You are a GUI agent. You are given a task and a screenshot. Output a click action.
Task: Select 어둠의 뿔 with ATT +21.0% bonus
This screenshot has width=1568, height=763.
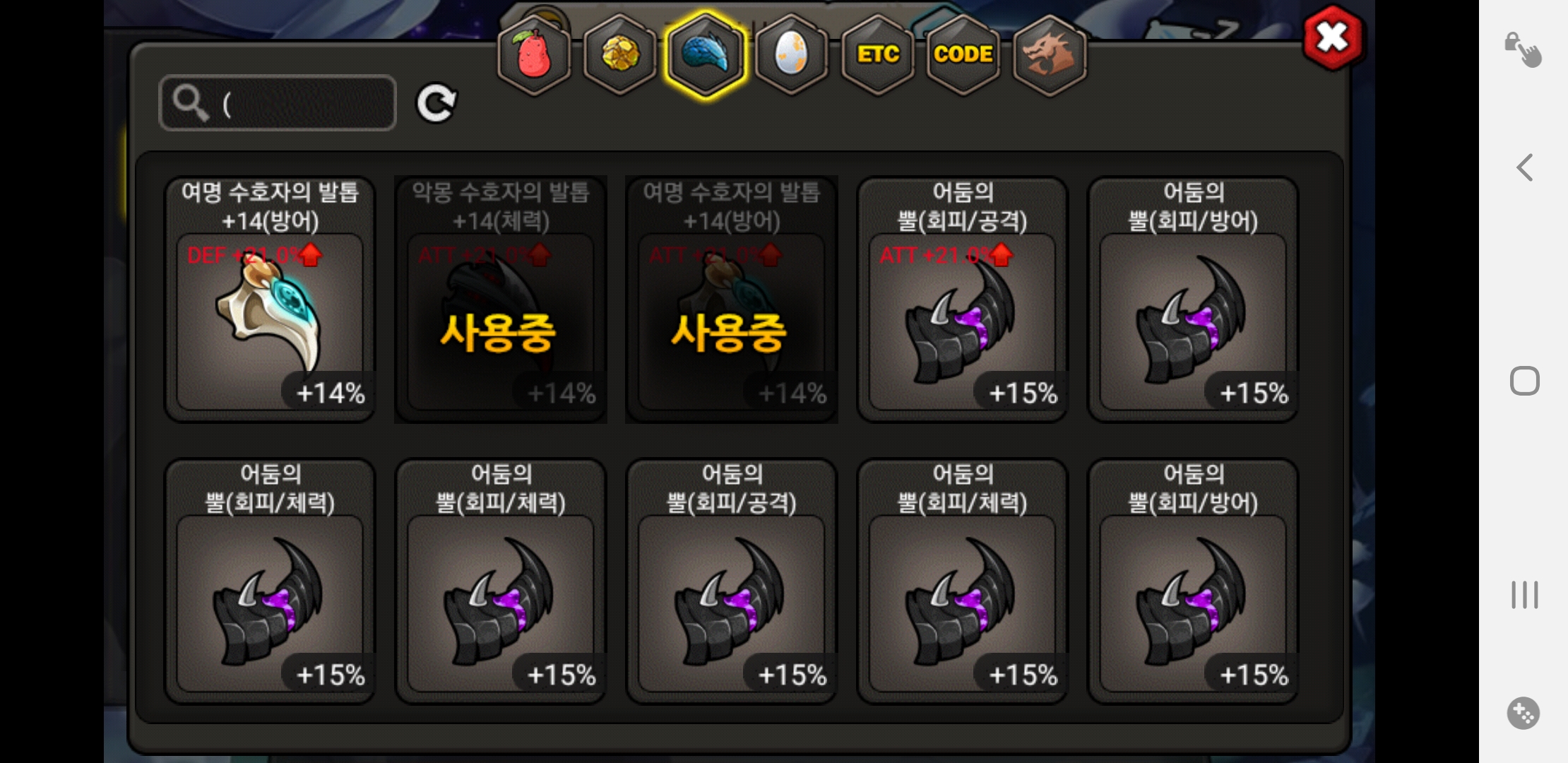(963, 300)
